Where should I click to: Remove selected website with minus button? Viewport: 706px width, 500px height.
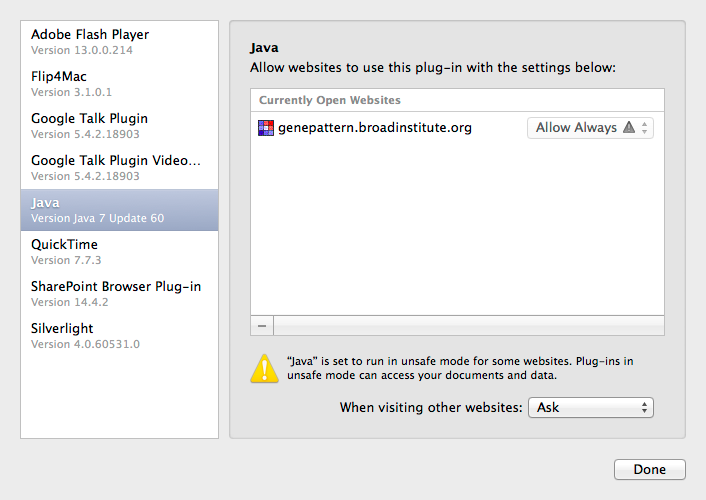click(x=262, y=326)
